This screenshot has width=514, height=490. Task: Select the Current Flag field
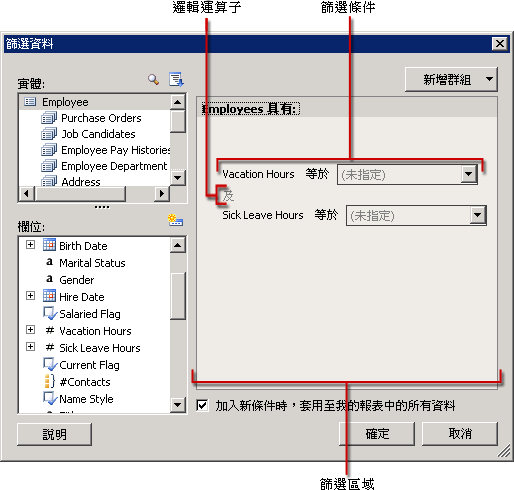(x=89, y=365)
